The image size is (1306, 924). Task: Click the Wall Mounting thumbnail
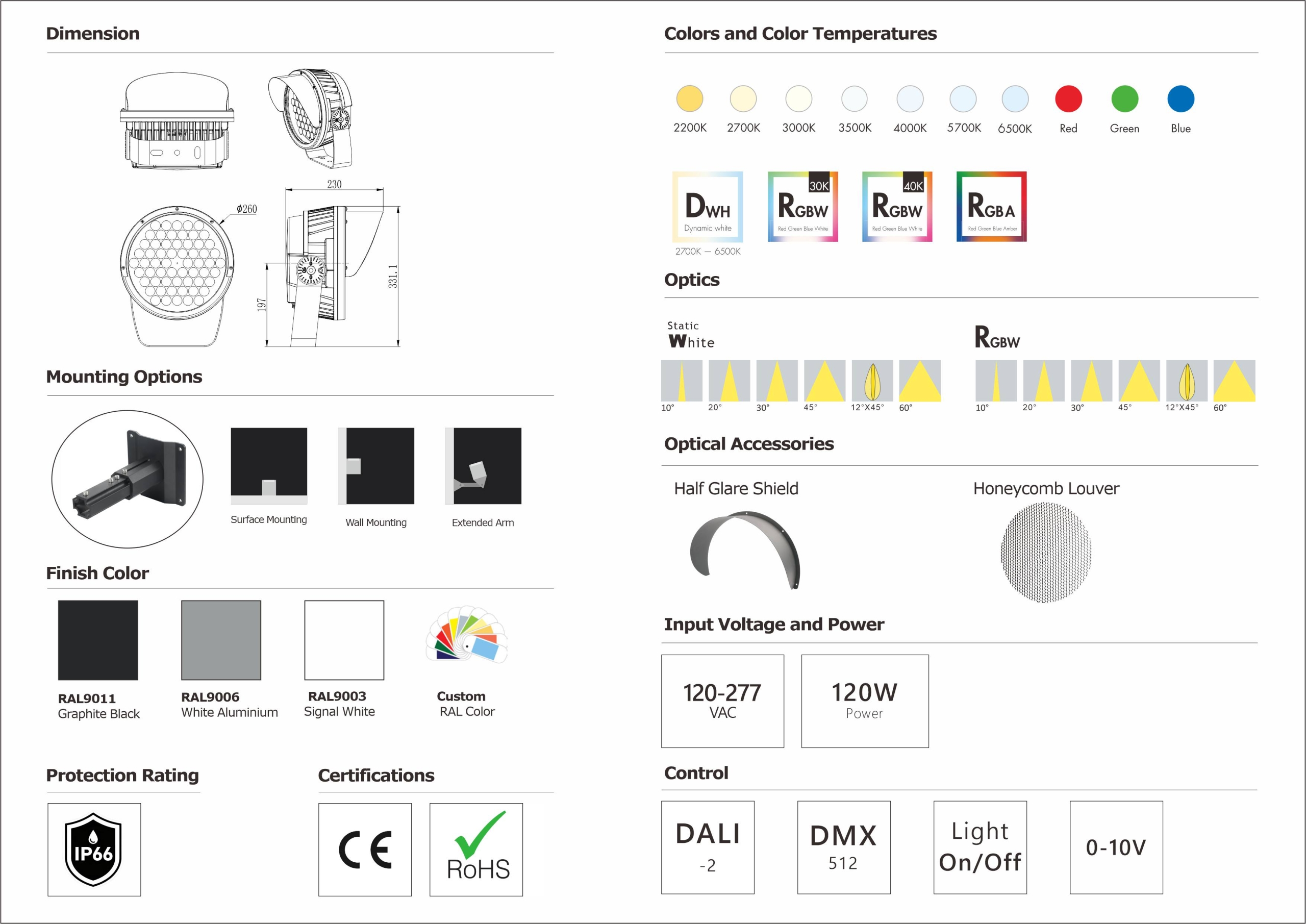pos(376,466)
